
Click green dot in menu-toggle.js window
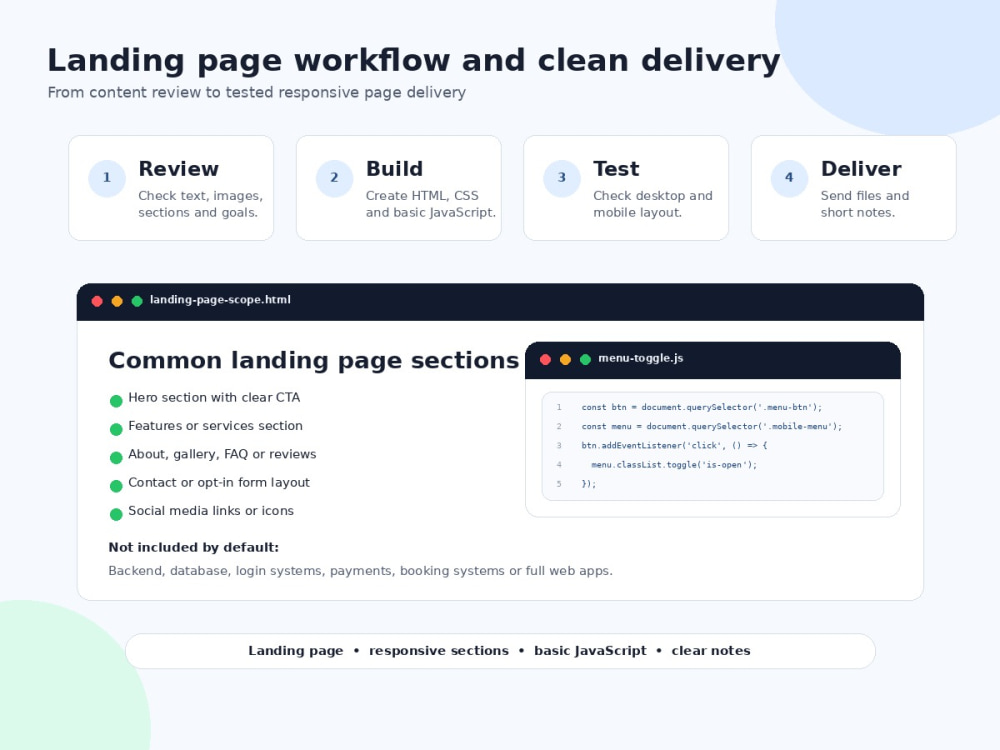(x=585, y=360)
